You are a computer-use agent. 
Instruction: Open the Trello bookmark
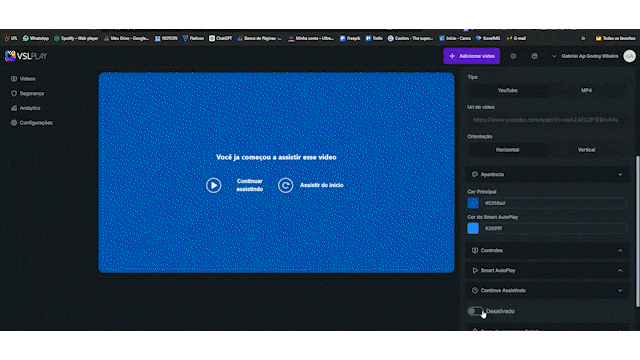pos(374,38)
